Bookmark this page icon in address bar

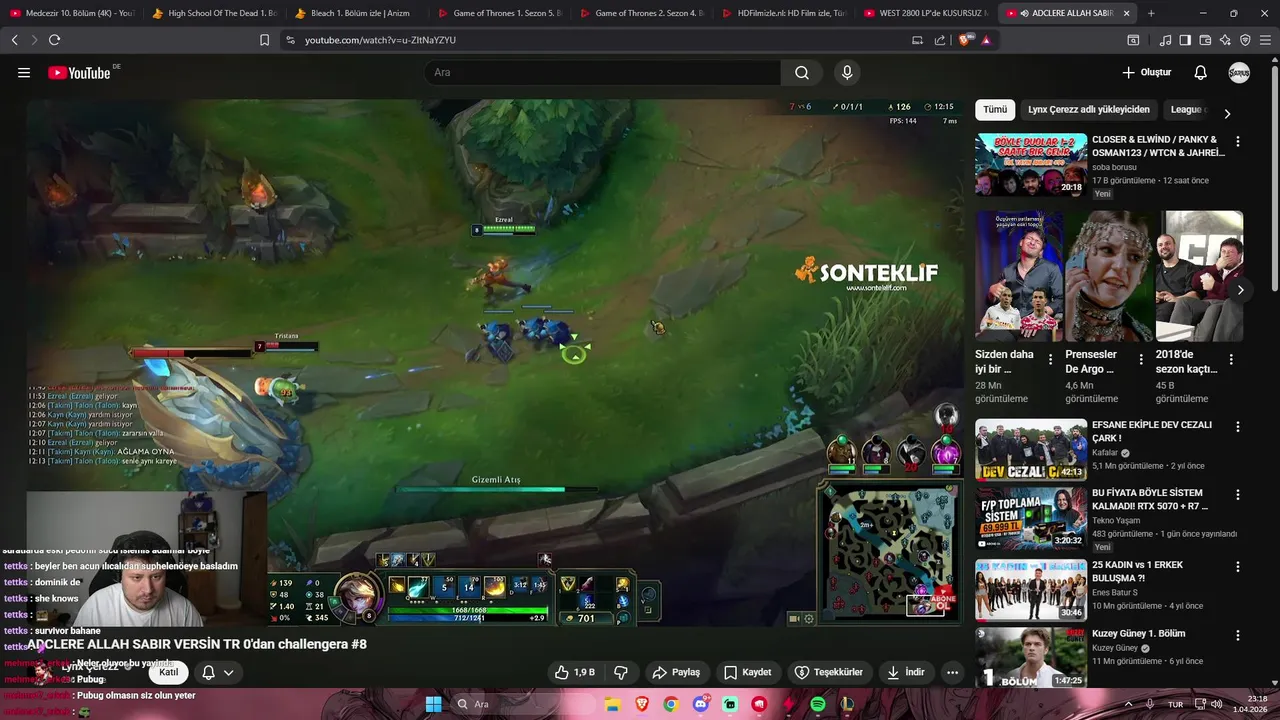(264, 40)
